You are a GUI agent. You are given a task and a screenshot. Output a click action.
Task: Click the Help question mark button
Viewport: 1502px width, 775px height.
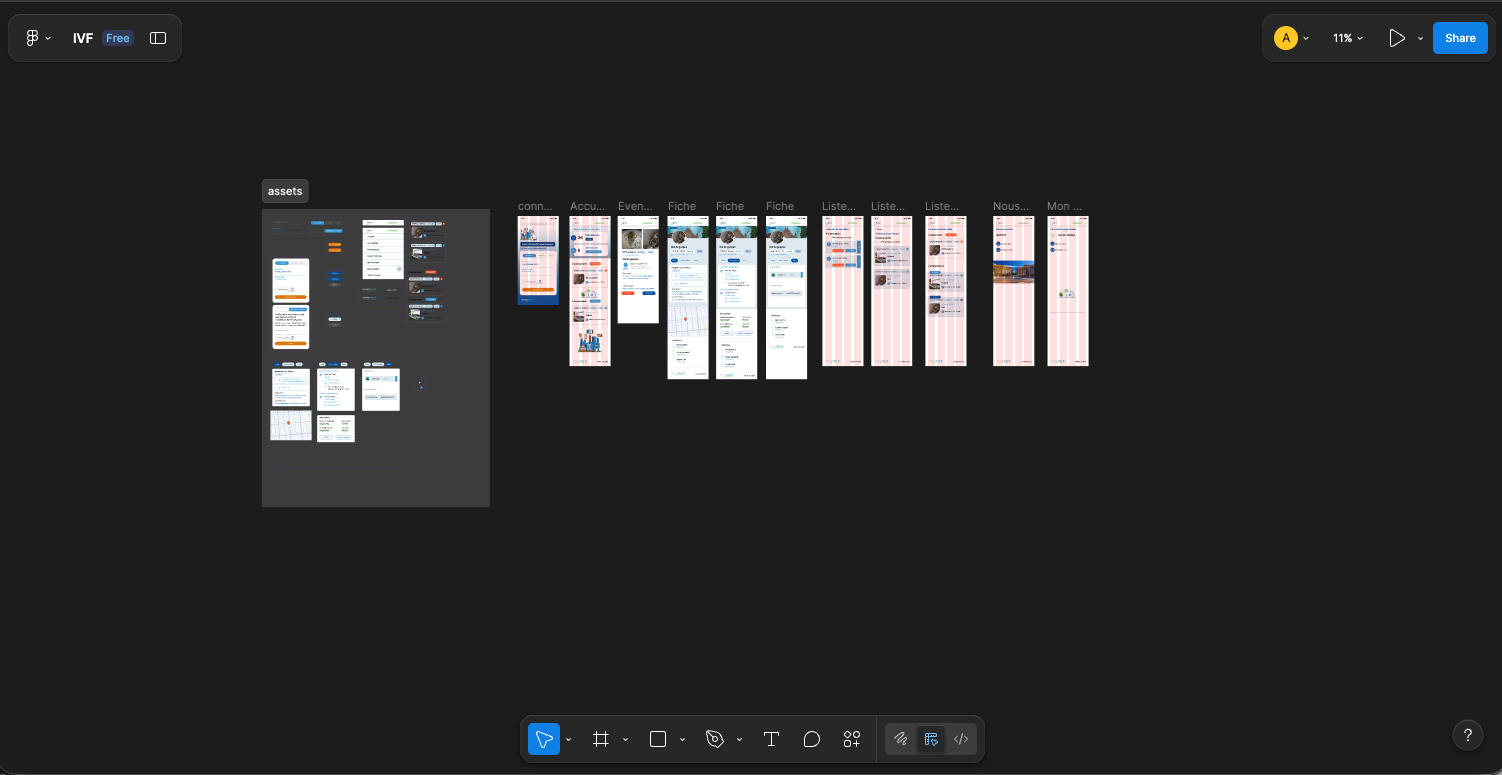[x=1467, y=736]
